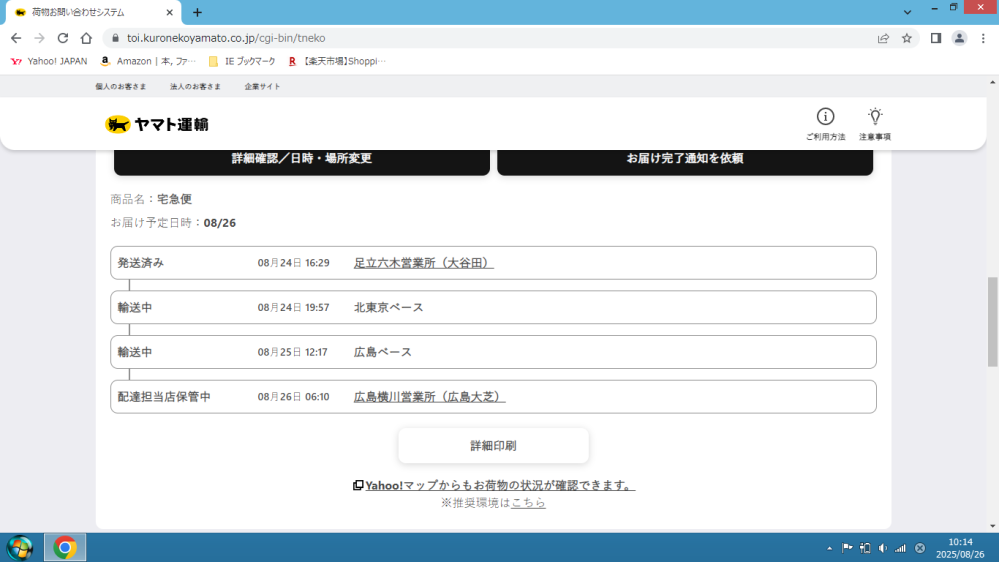Screen dimensions: 999x562
Task: Click the volume speaker tray icon
Action: coord(882,548)
